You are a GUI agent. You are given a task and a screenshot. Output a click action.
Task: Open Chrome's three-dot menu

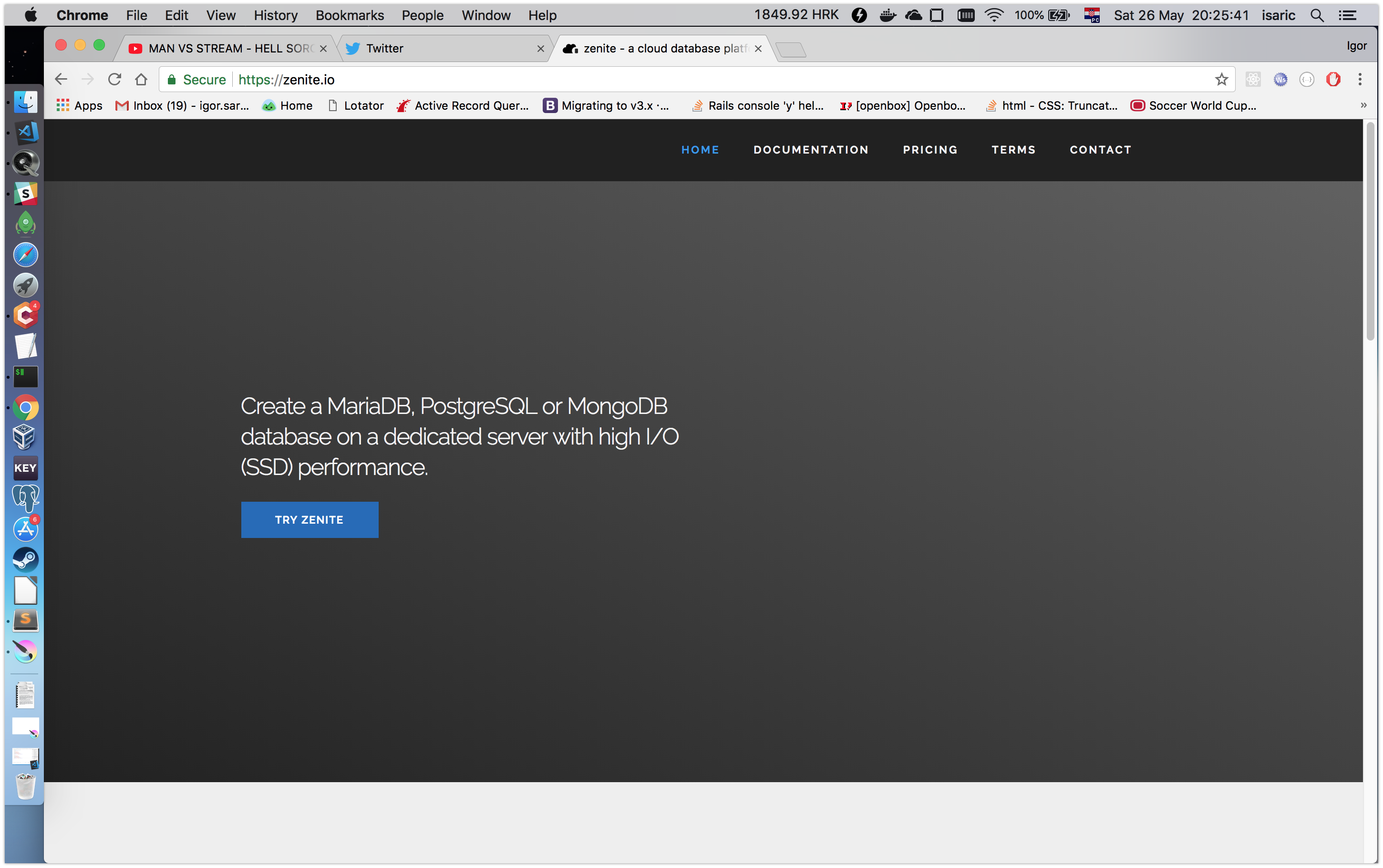click(x=1360, y=79)
